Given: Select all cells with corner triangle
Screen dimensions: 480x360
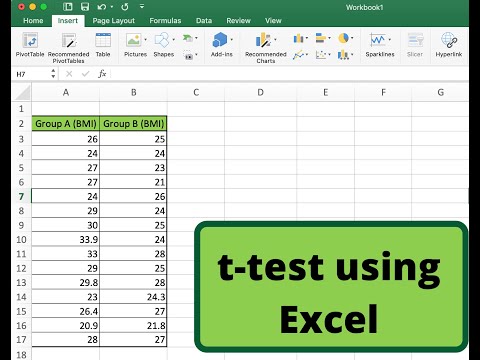Looking at the screenshot, I should click(x=23, y=92).
